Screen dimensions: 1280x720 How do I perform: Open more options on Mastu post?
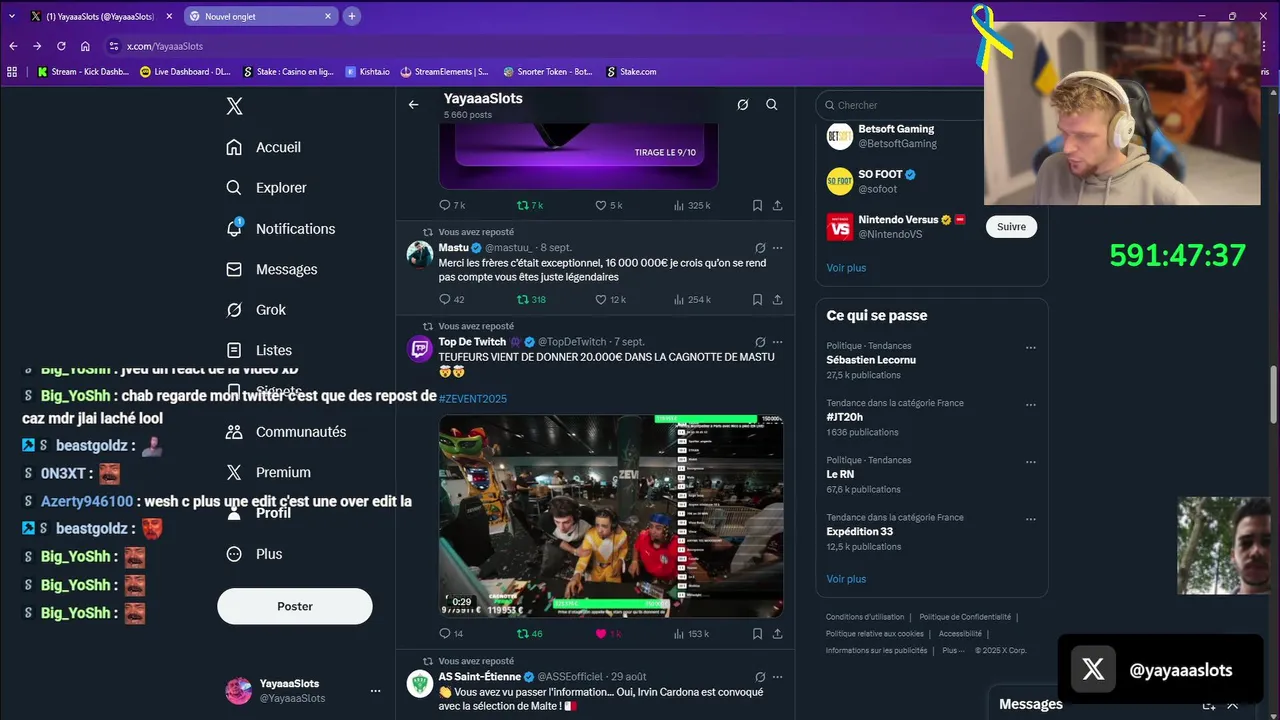[x=777, y=248]
